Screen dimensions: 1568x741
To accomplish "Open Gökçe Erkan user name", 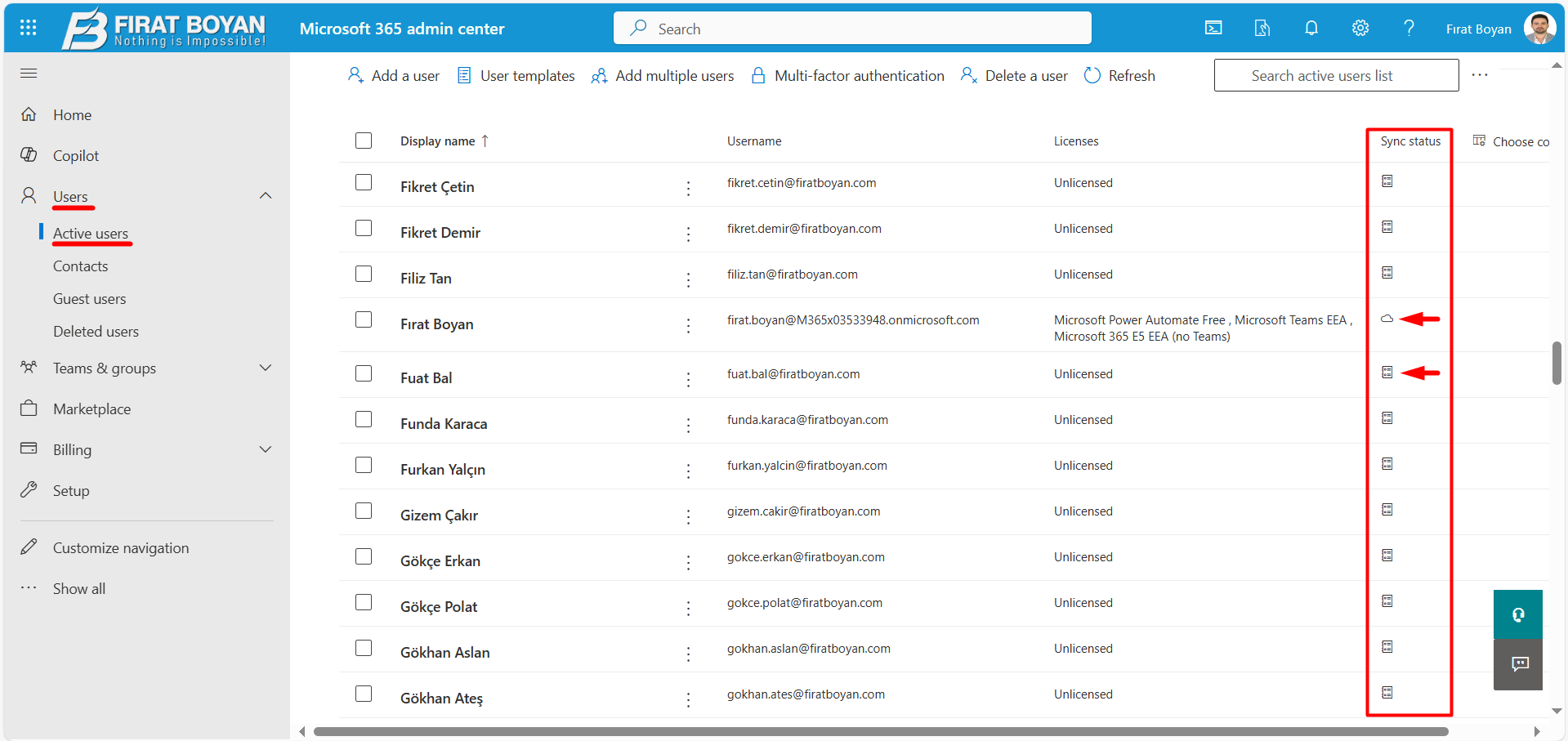I will tap(440, 561).
